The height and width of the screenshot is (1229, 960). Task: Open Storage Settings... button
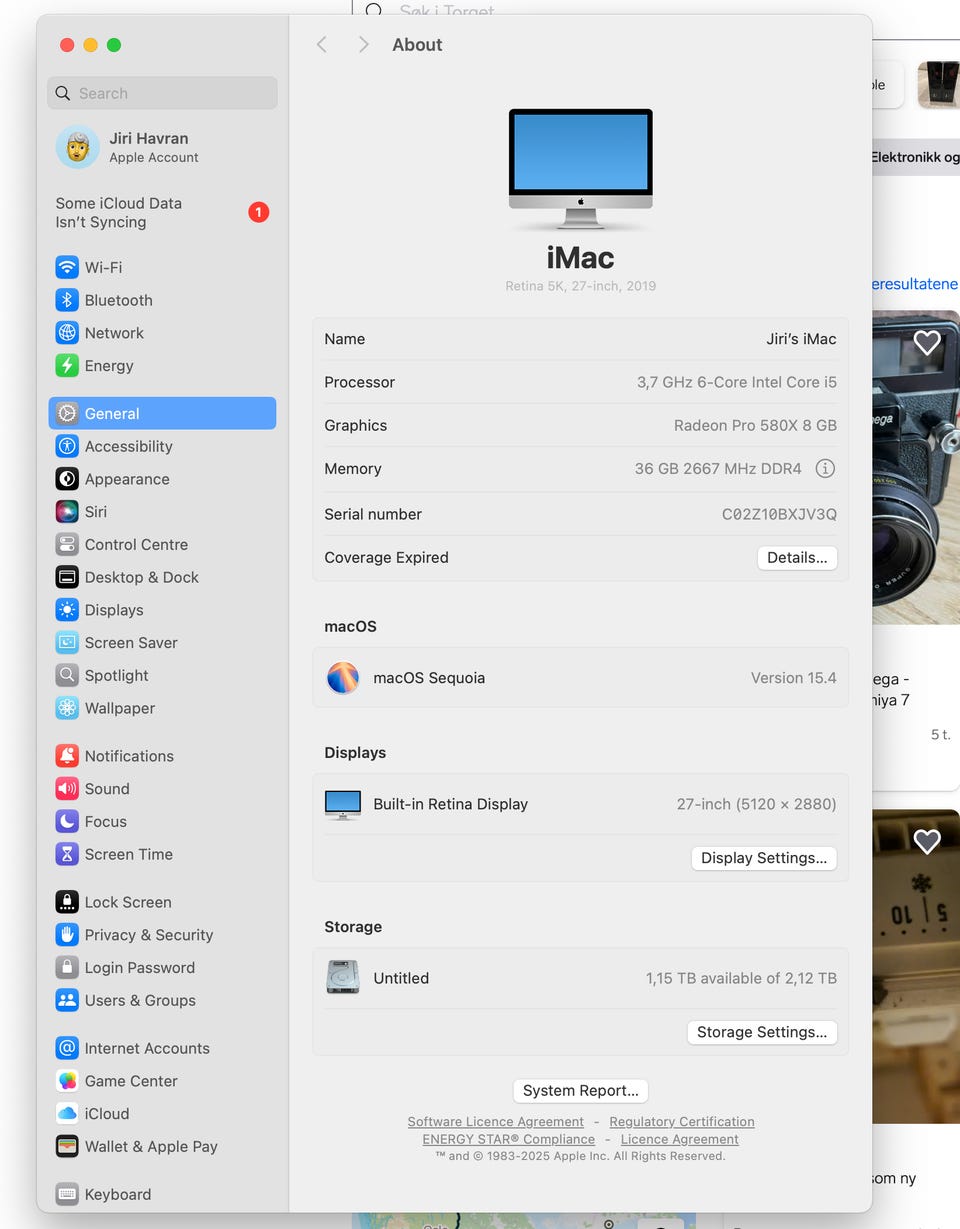click(x=762, y=1032)
